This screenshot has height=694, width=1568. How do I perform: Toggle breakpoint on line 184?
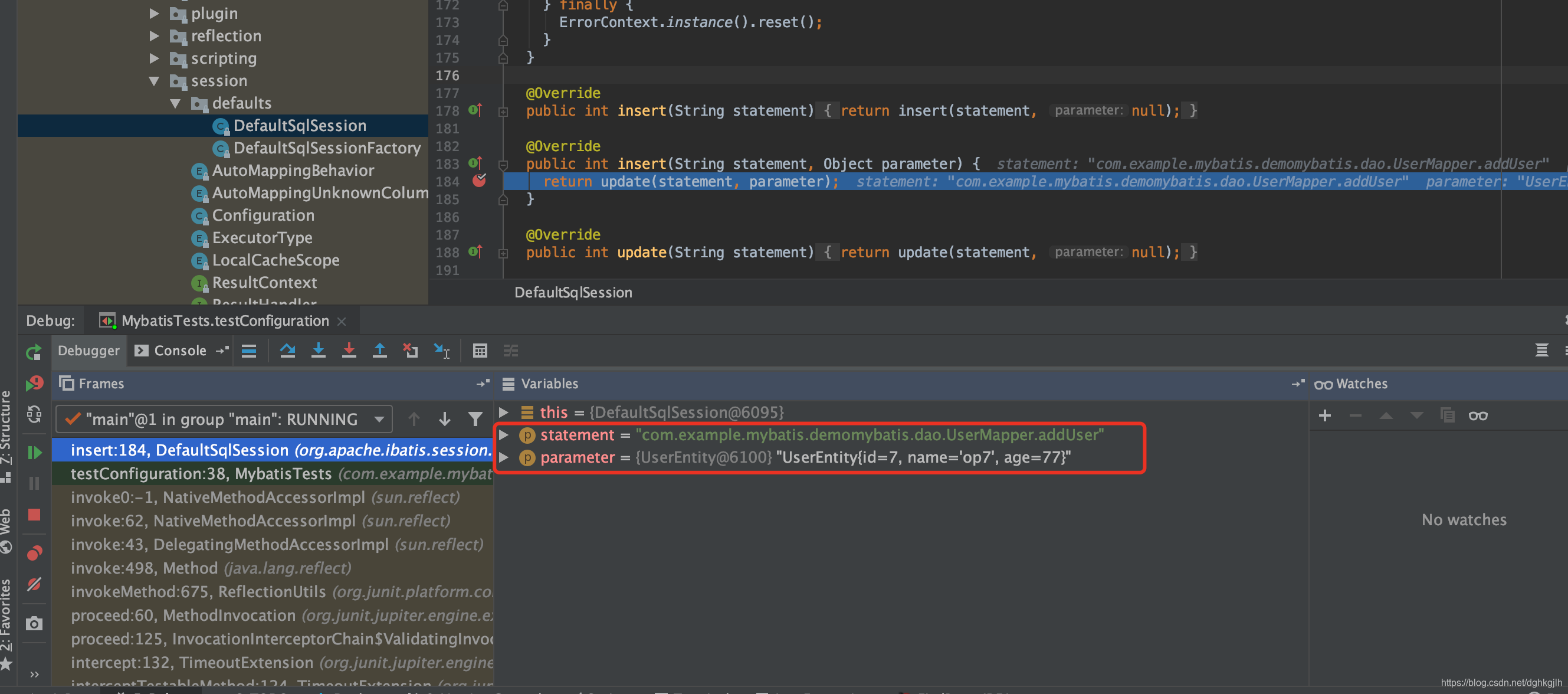tap(479, 181)
